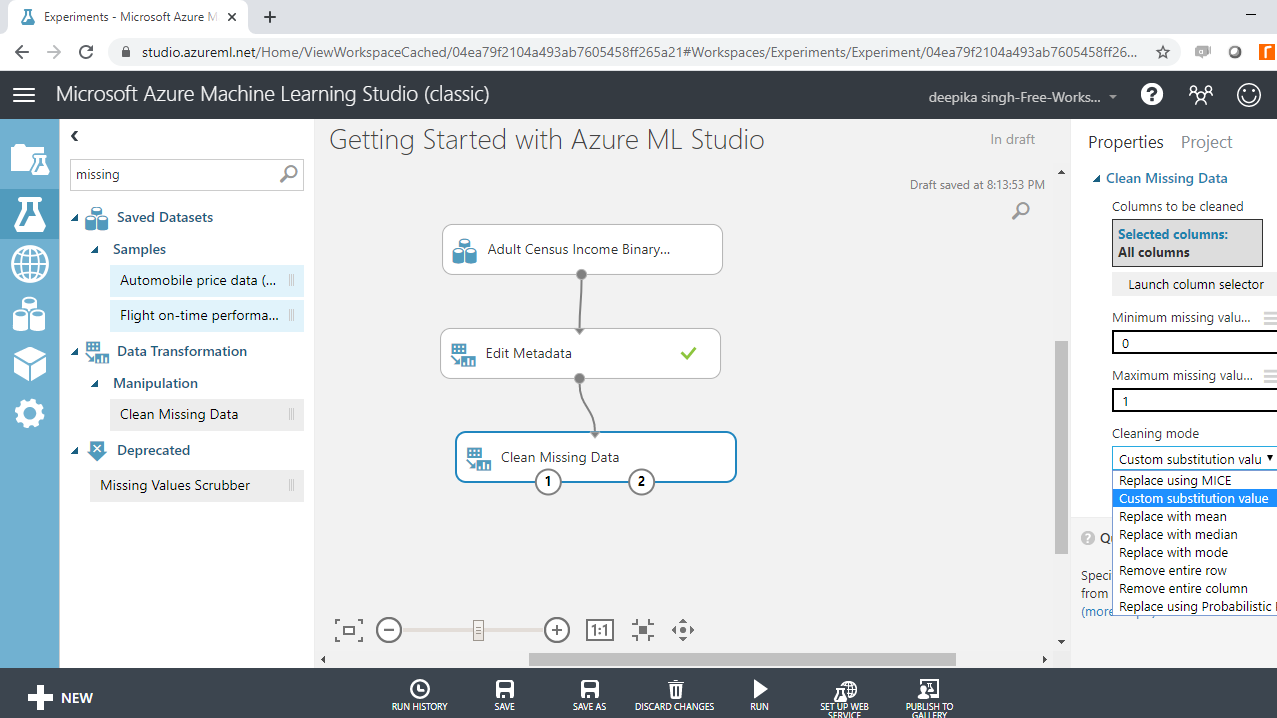Image resolution: width=1277 pixels, height=718 pixels.
Task: Open the Projects sidebar icon
Action: tap(29, 158)
